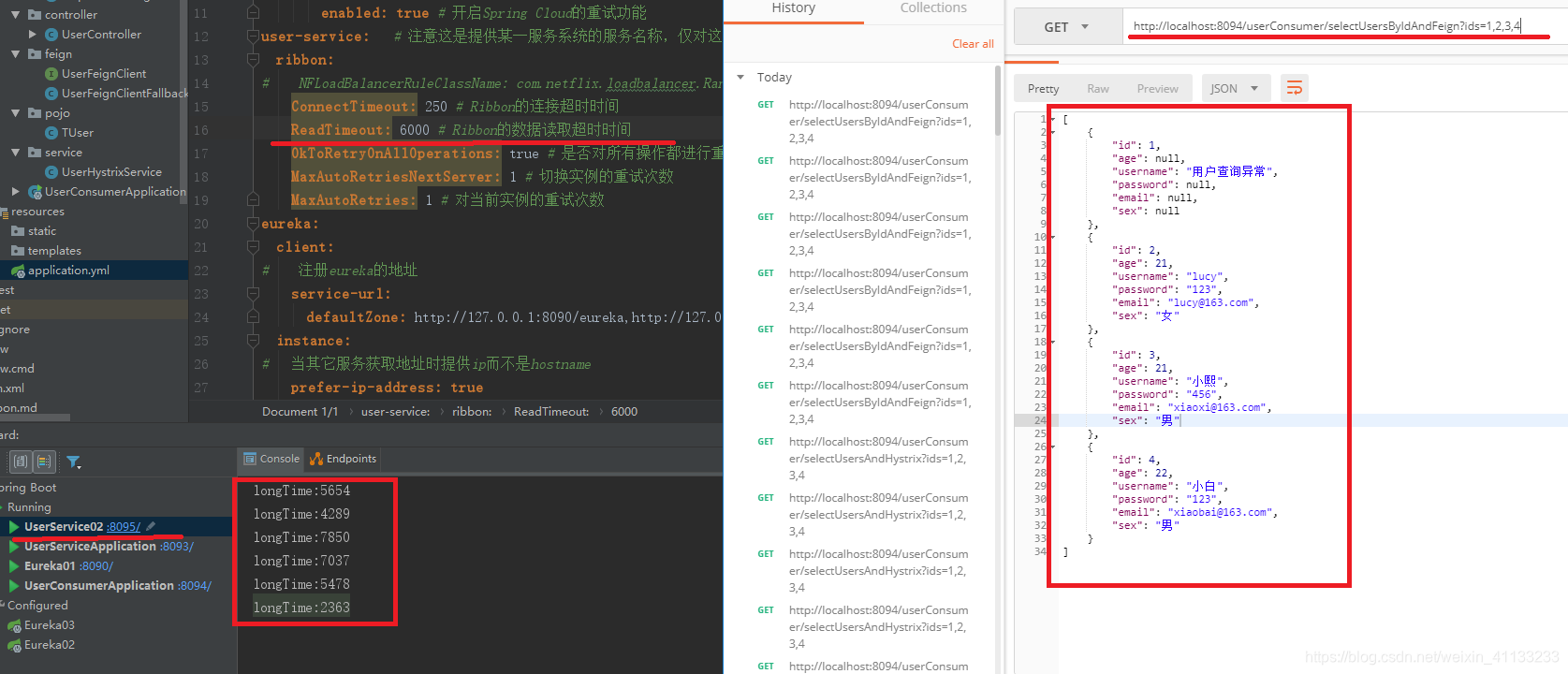Click the UserFeignClientFallback class icon
1568x674 pixels.
pos(51,94)
